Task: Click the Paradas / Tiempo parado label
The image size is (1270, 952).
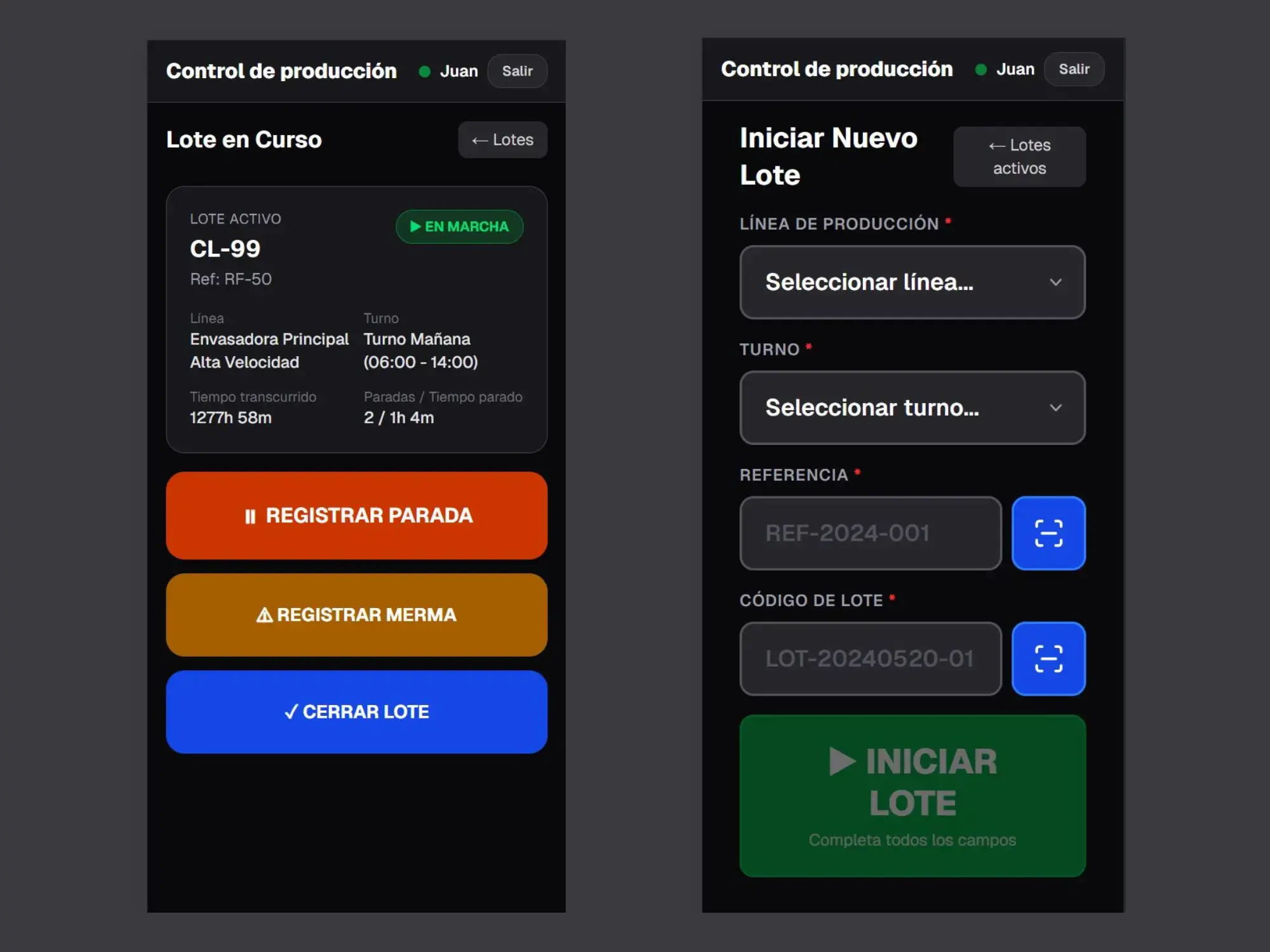Action: (443, 397)
